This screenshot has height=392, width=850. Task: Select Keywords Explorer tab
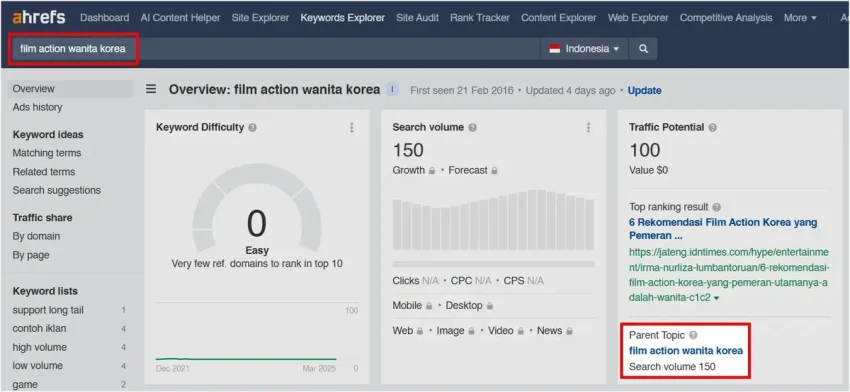pos(343,18)
